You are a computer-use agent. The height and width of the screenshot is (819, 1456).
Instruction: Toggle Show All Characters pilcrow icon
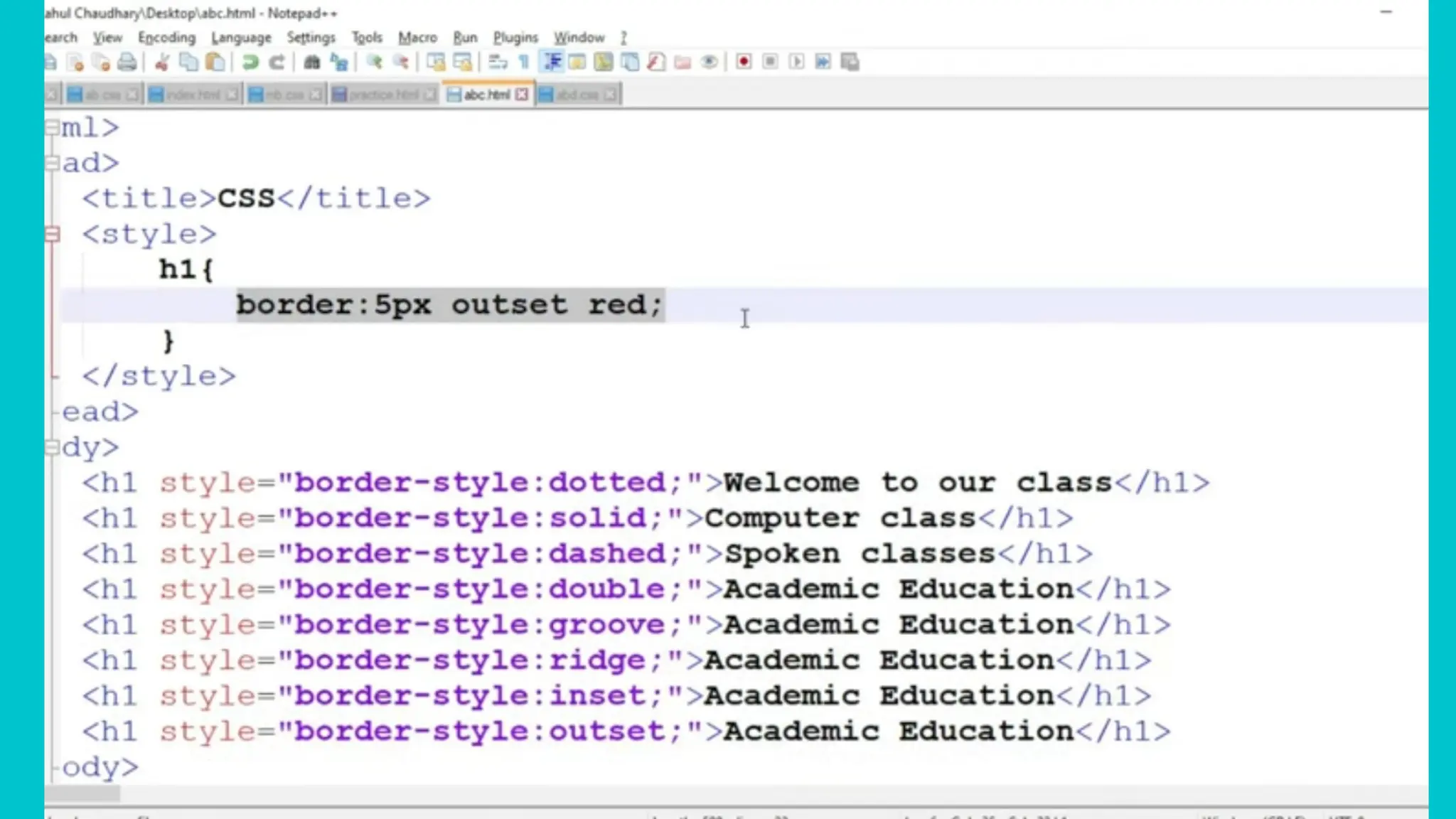click(525, 63)
